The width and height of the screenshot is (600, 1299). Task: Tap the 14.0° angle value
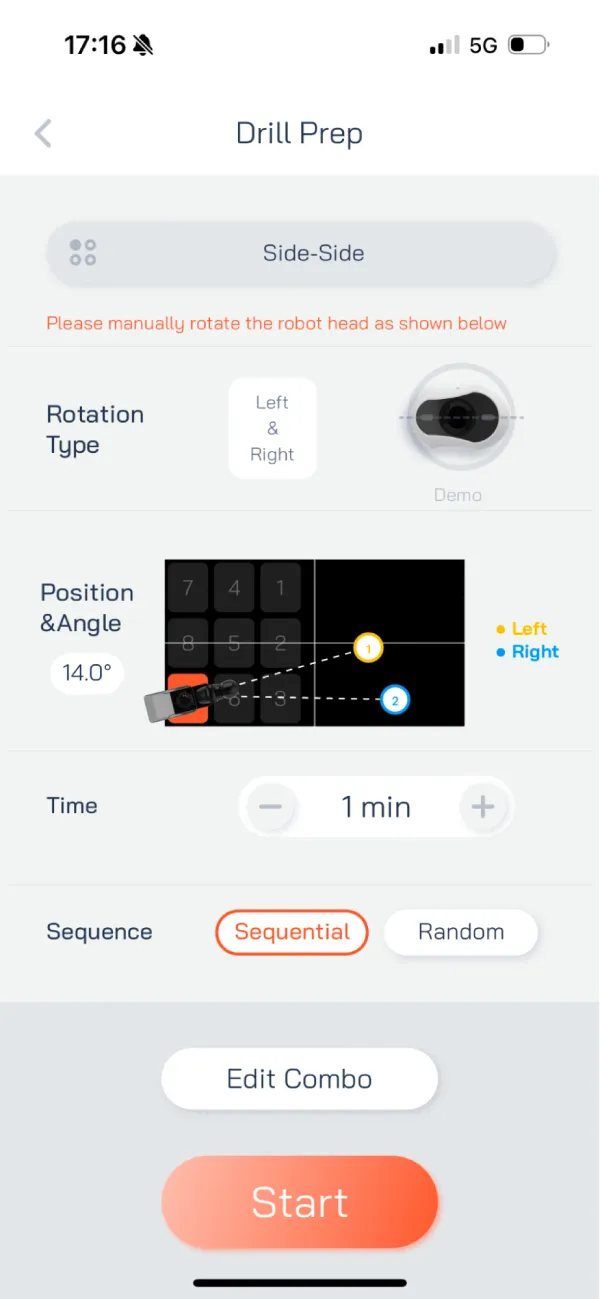tap(86, 673)
